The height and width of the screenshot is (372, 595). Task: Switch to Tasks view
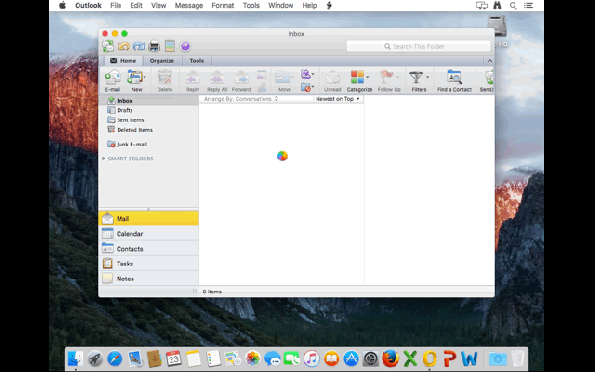148,263
